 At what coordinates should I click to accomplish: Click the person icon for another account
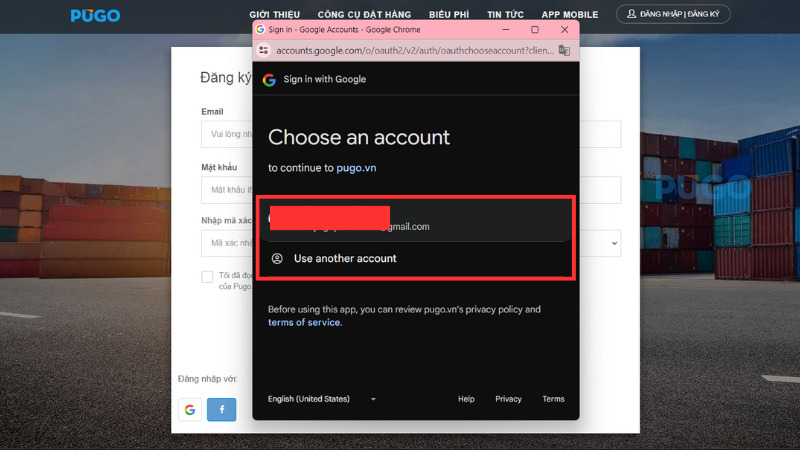[277, 259]
